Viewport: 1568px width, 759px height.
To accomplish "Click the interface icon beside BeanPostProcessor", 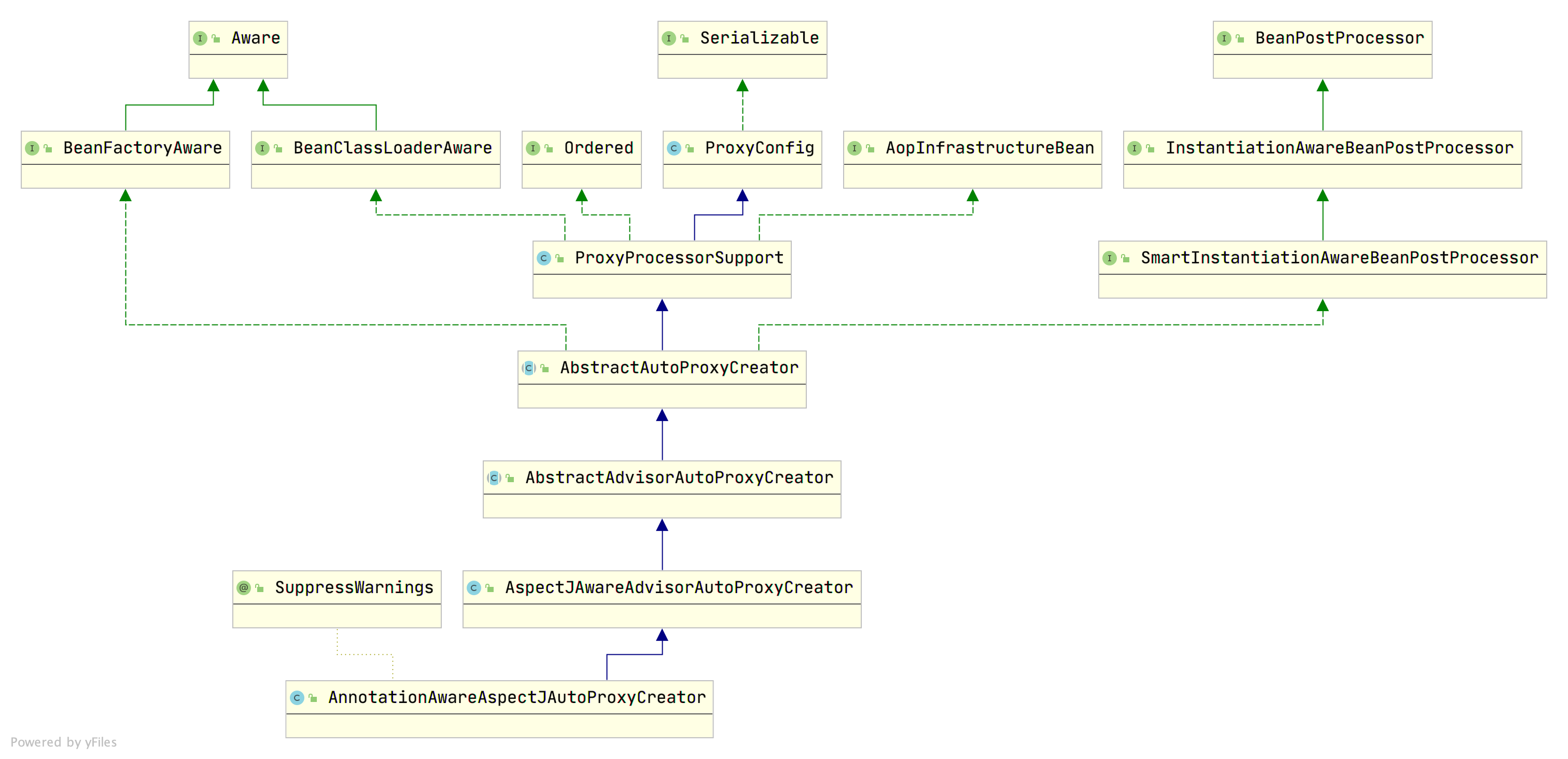I will click(x=1224, y=38).
